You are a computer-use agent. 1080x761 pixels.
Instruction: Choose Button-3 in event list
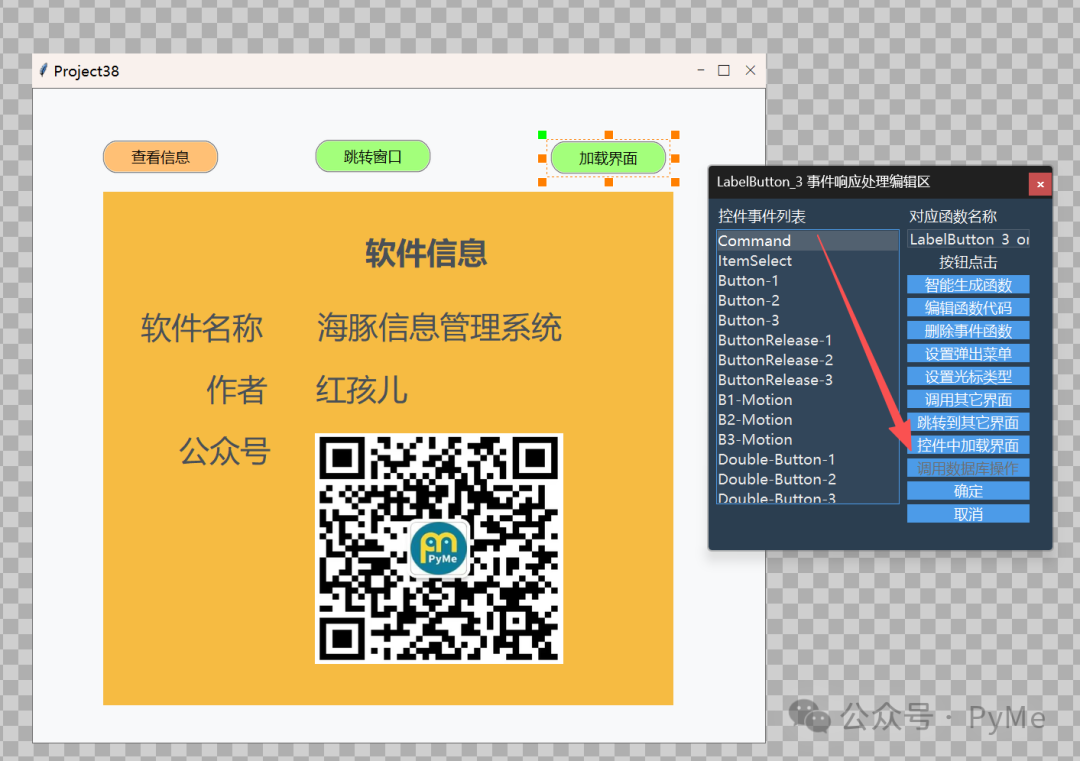[807, 320]
